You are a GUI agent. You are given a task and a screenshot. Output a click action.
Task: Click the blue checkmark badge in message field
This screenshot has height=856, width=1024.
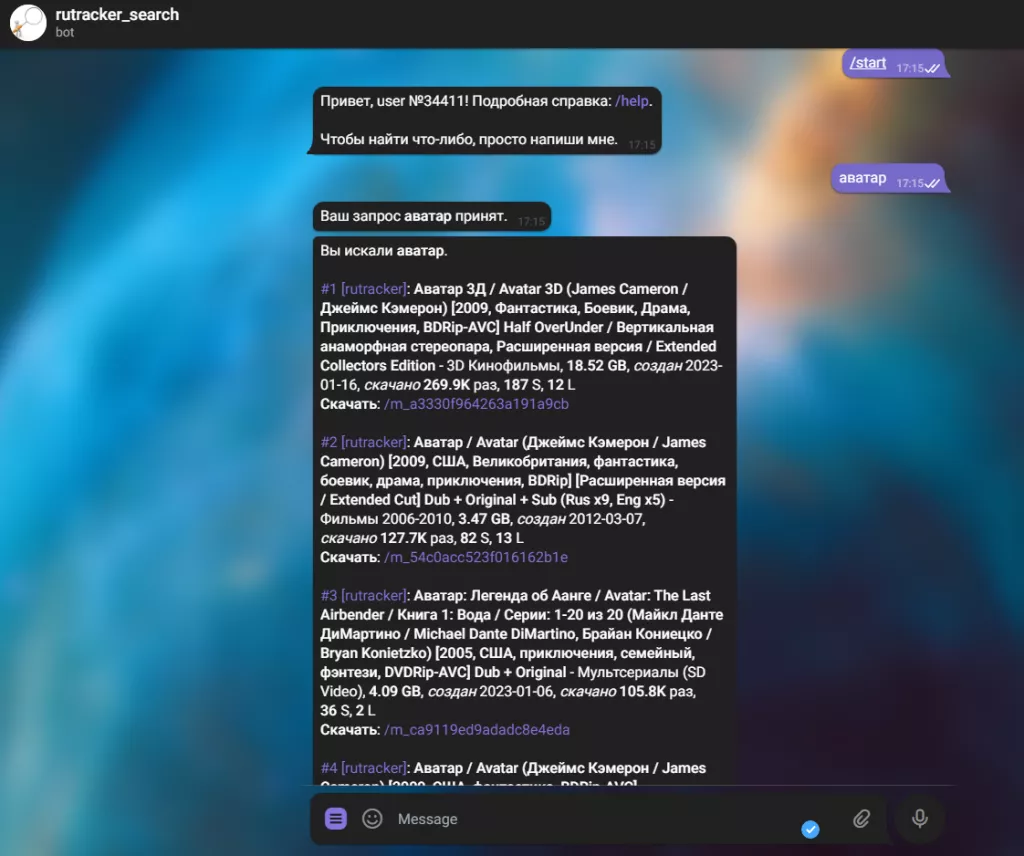pyautogui.click(x=810, y=829)
